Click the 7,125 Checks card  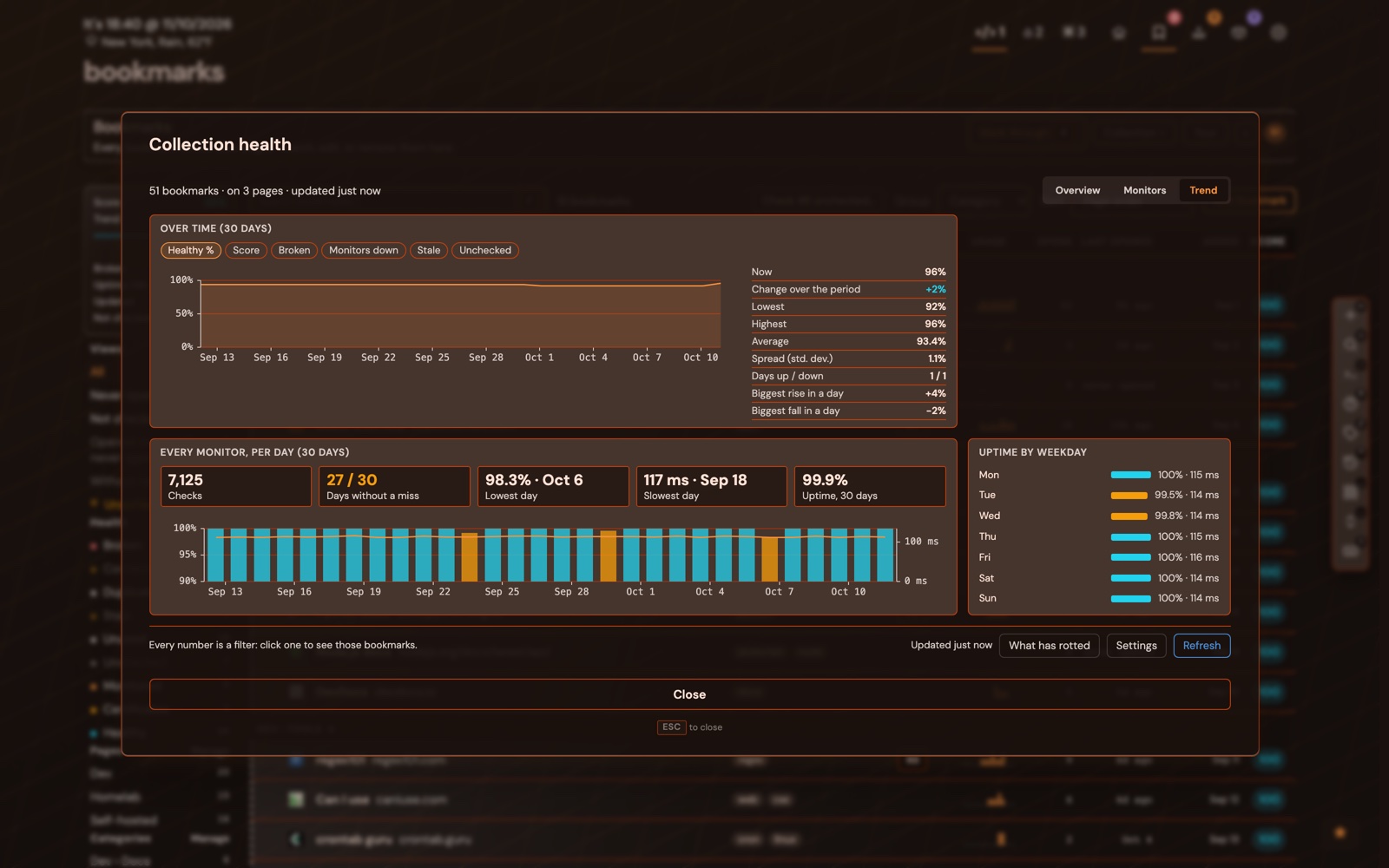[235, 486]
